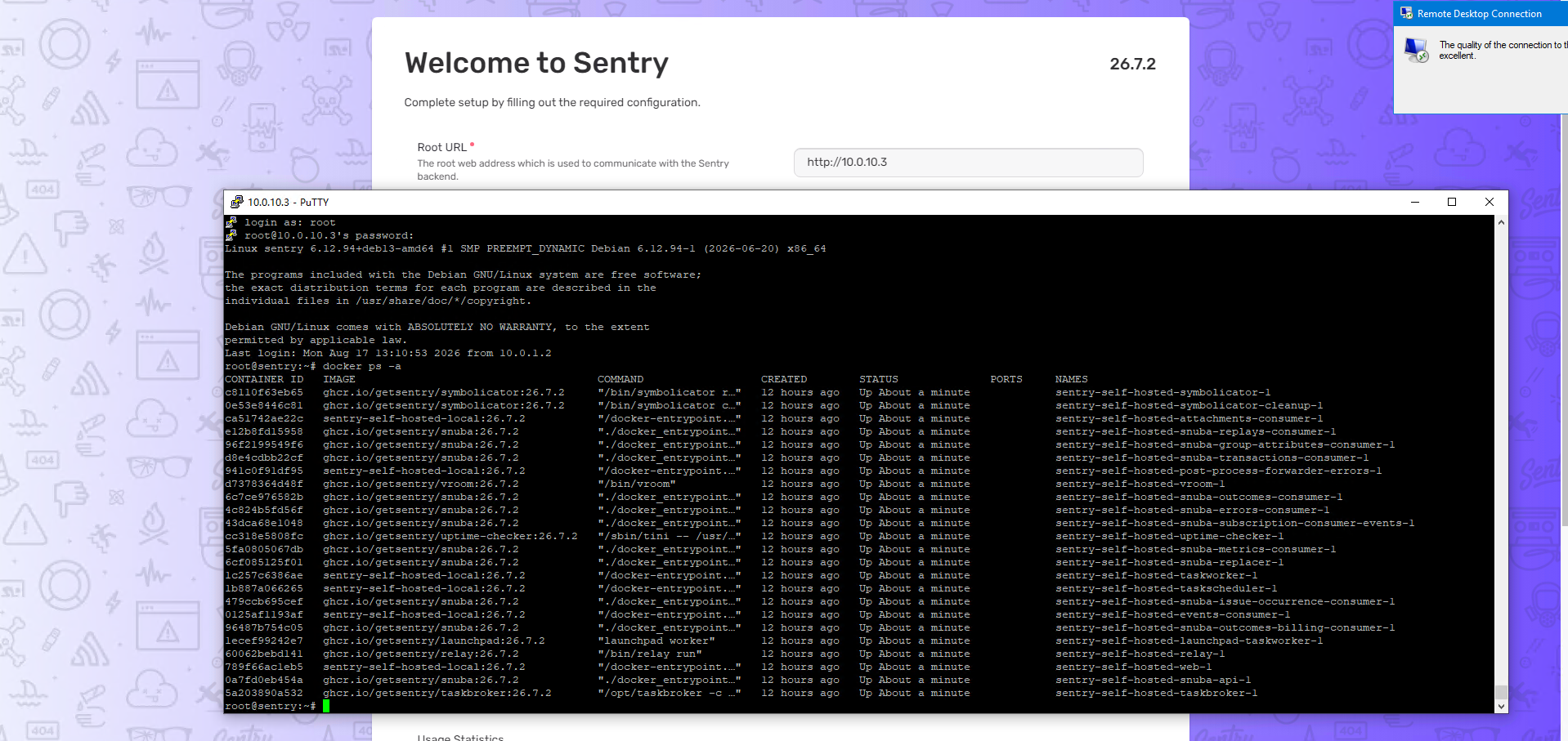The height and width of the screenshot is (741, 1568).
Task: Click container name sentry-self-hosted-snuba-metrics-consumer-1
Action: click(x=1196, y=549)
